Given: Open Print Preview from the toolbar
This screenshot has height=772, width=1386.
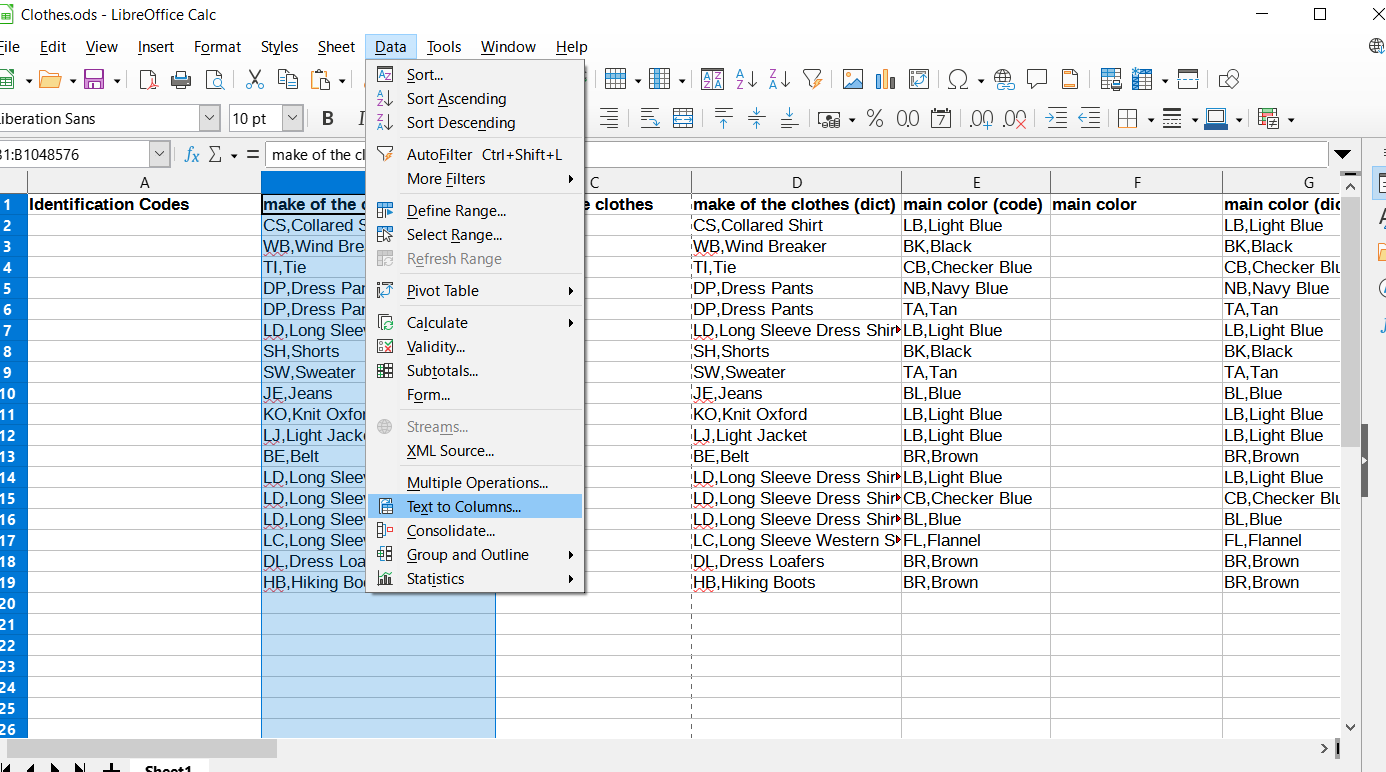Looking at the screenshot, I should (x=214, y=80).
